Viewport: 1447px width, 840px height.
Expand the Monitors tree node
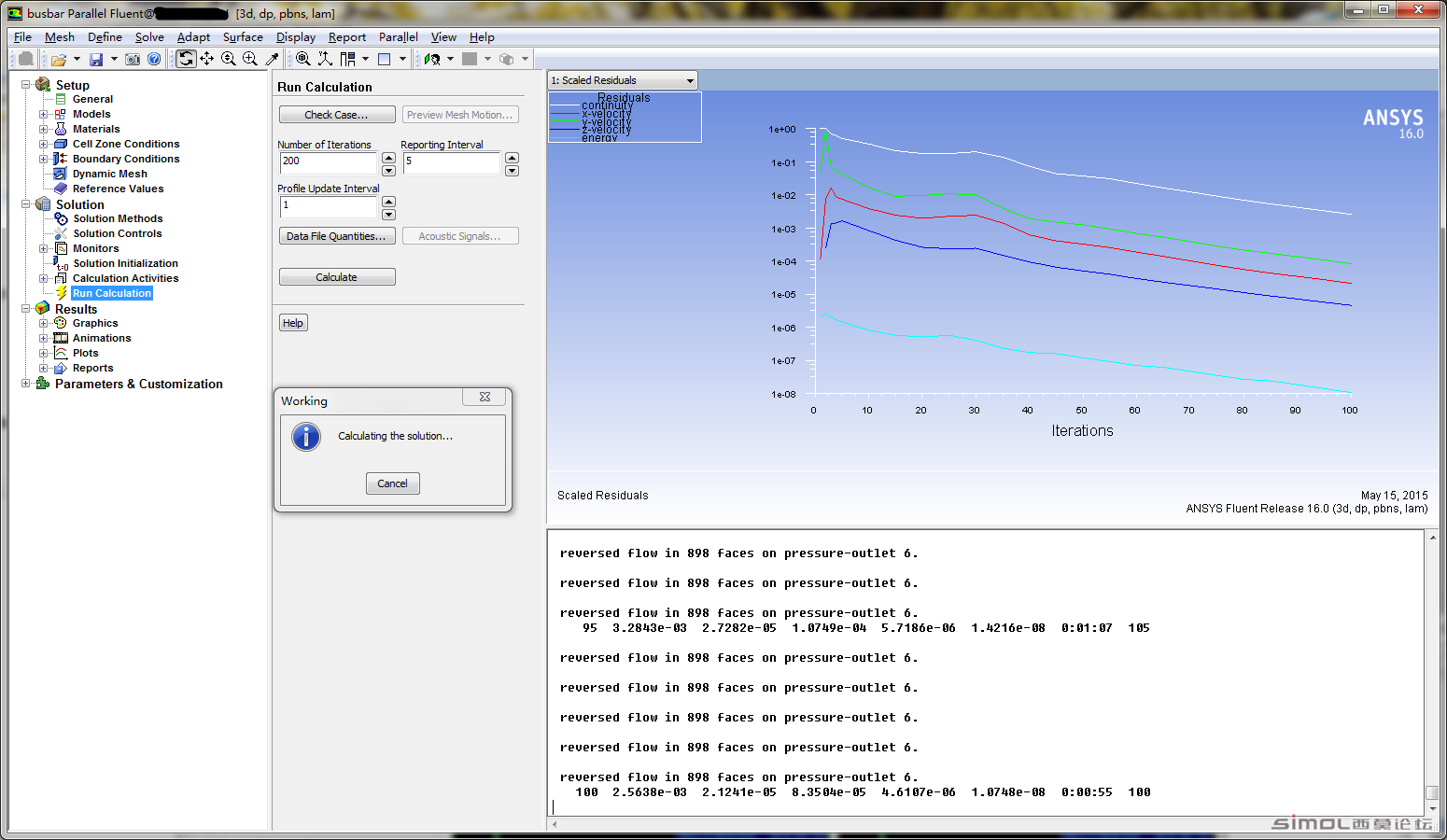click(43, 248)
